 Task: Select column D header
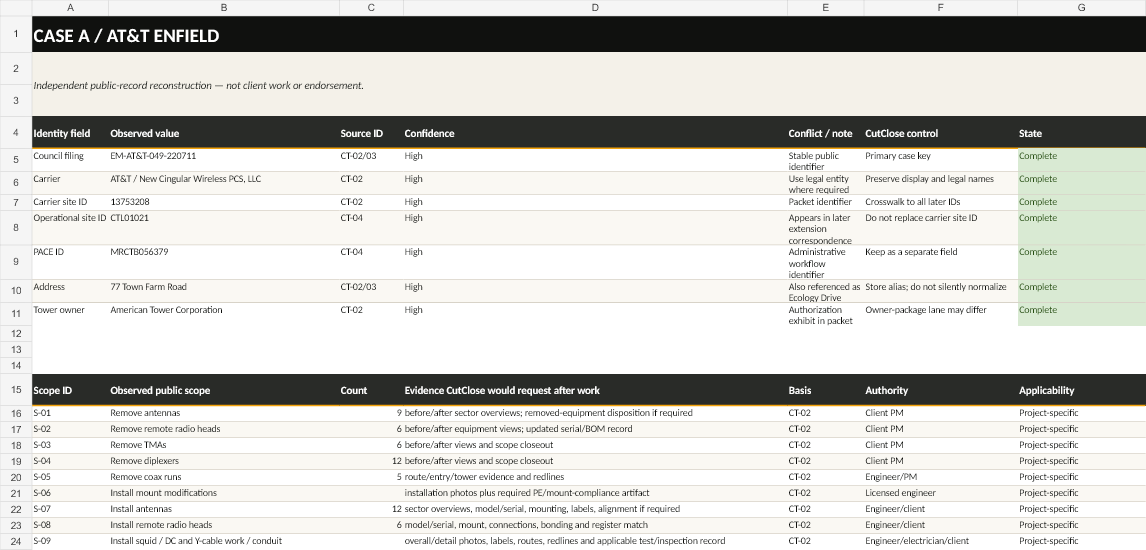pyautogui.click(x=595, y=7)
